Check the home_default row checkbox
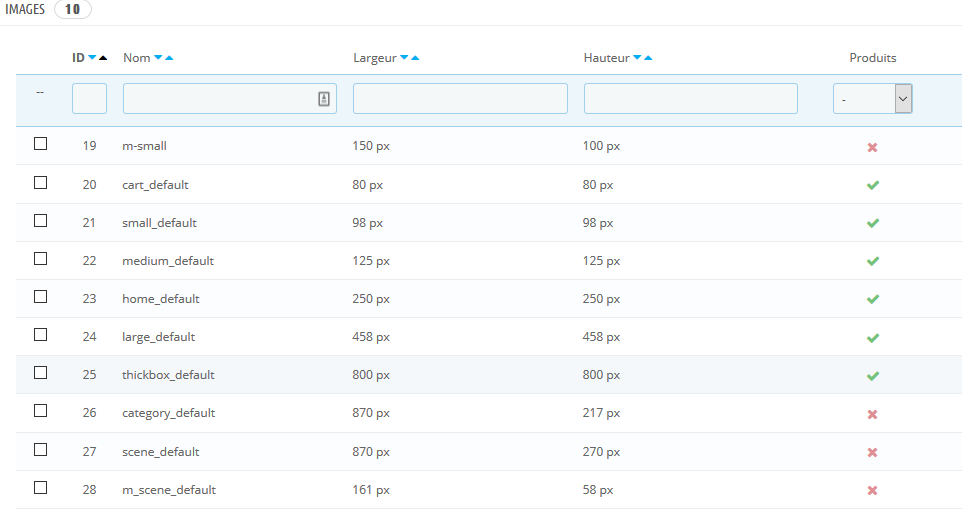 40,297
